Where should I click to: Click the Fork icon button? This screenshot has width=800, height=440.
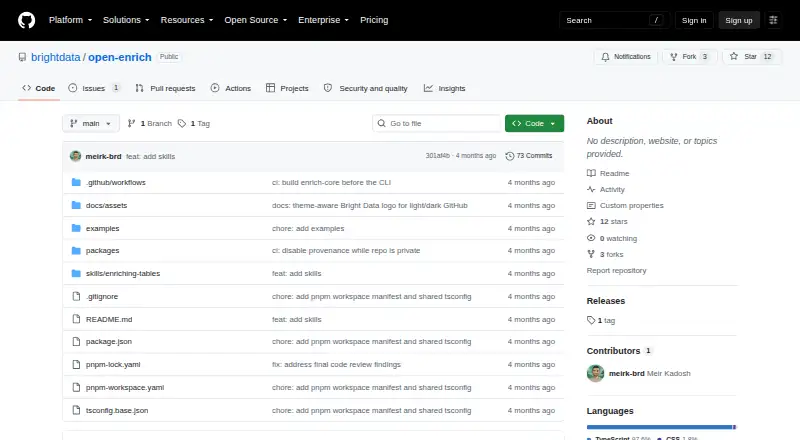(674, 57)
